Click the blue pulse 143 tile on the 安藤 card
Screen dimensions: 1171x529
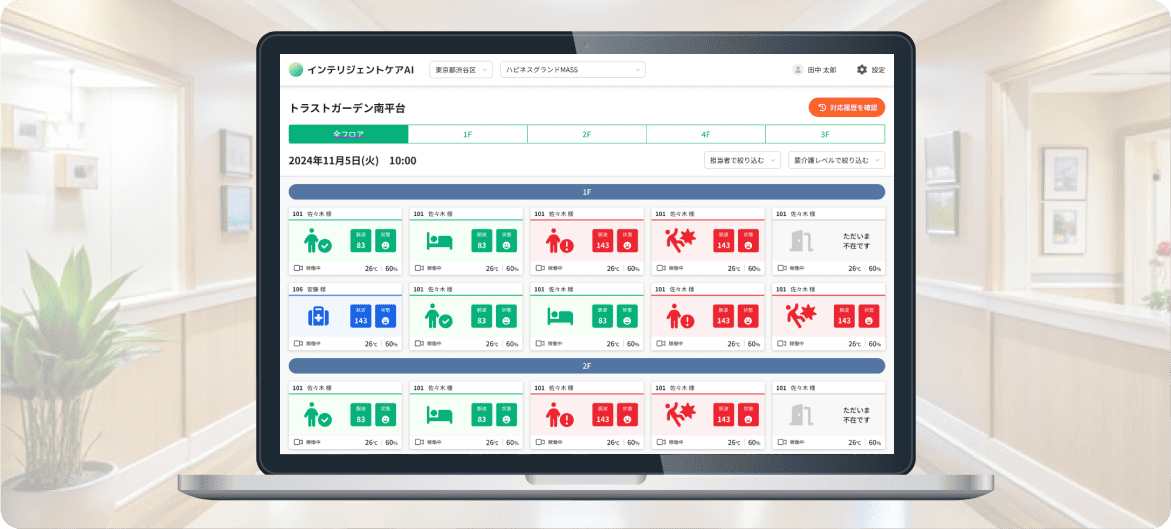tap(361, 316)
